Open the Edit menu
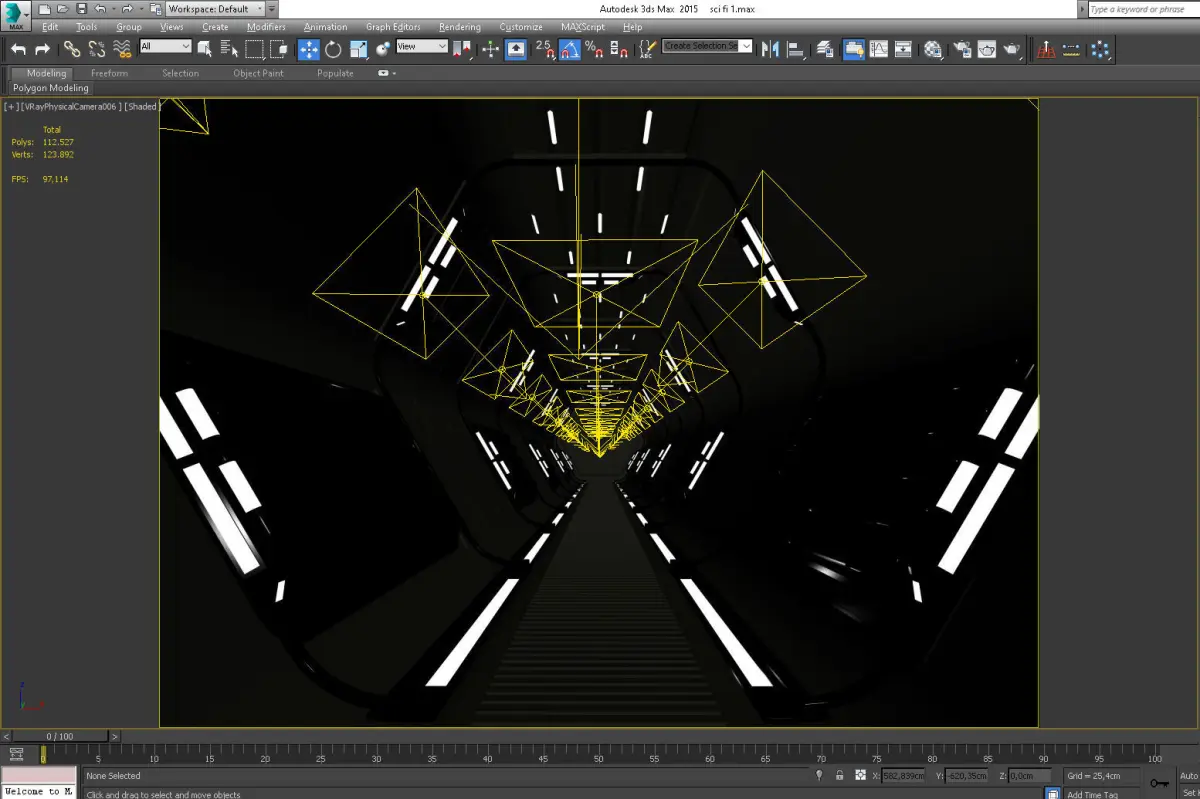The height and width of the screenshot is (799, 1200). (x=50, y=27)
